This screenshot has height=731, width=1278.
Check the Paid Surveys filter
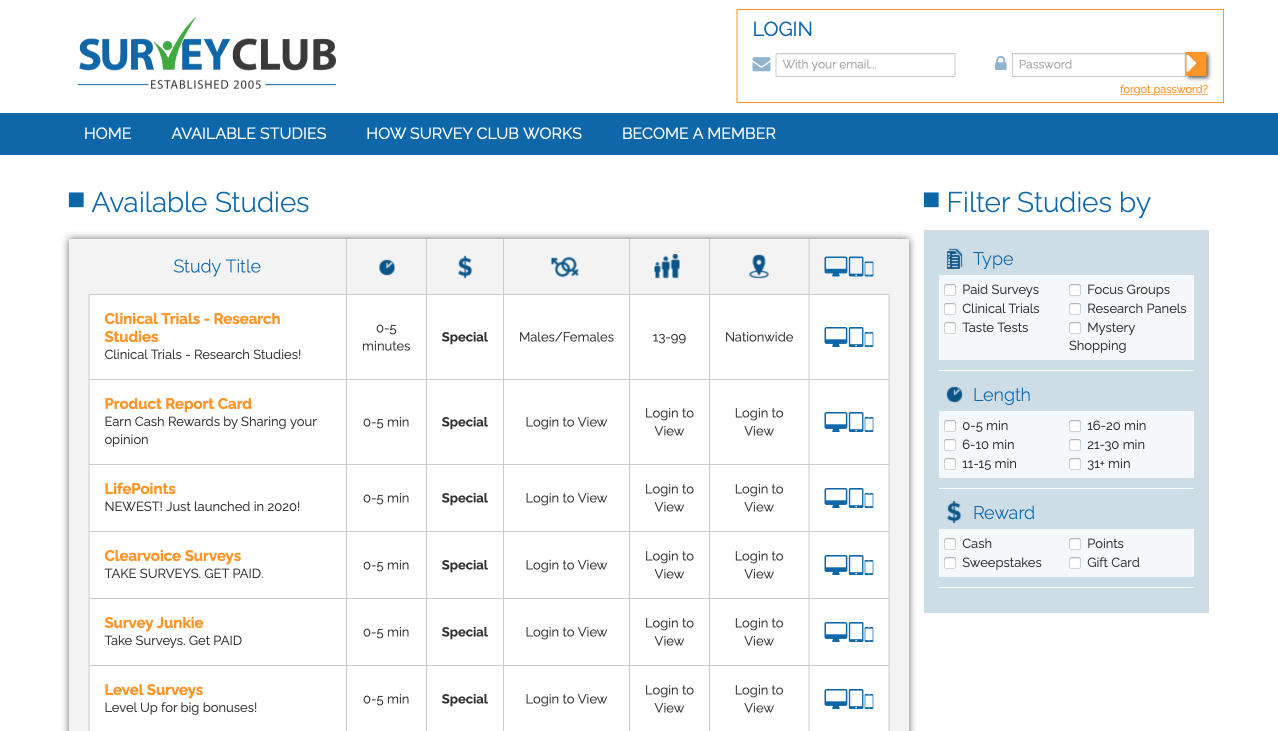click(x=950, y=290)
